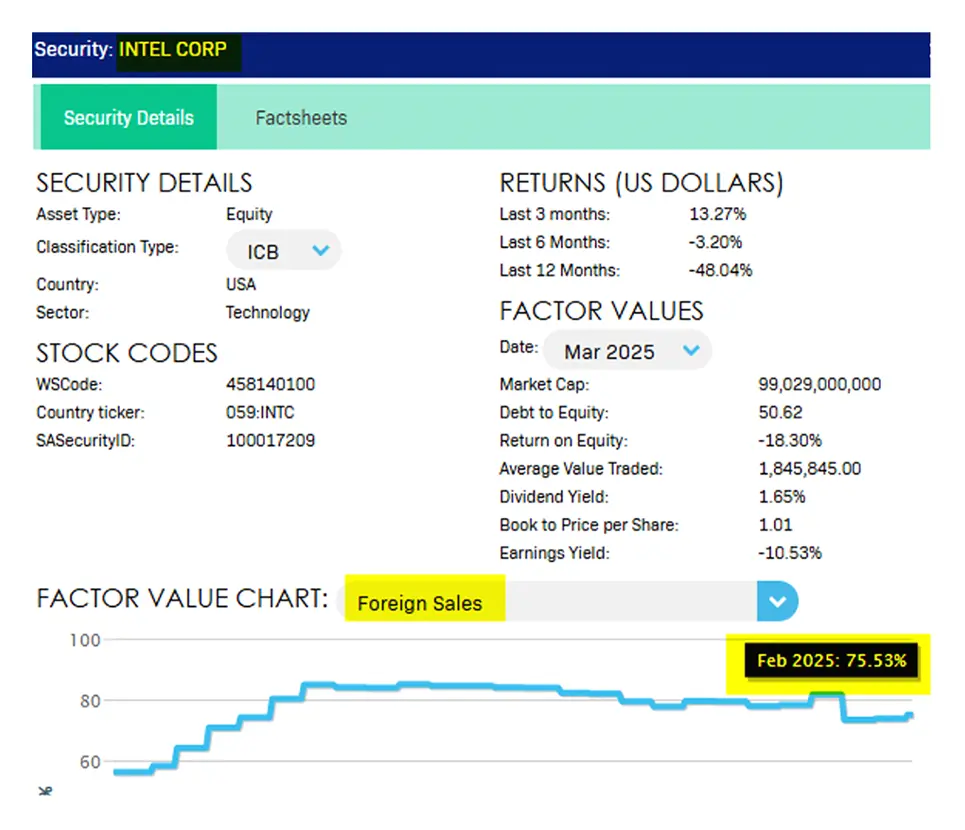The image size is (965, 830).
Task: Click the Debt to Equity value 50.62
Action: pos(781,412)
